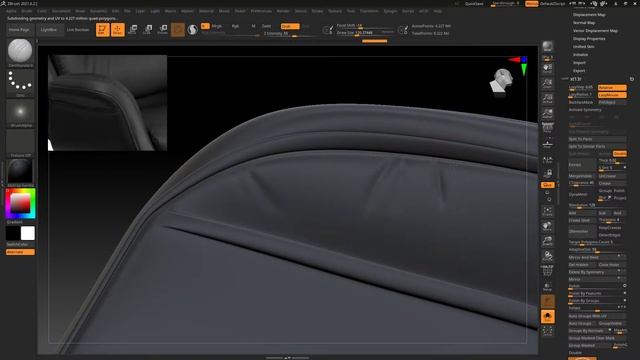
Task: Select the Scale transform icon
Action: pos(148,29)
